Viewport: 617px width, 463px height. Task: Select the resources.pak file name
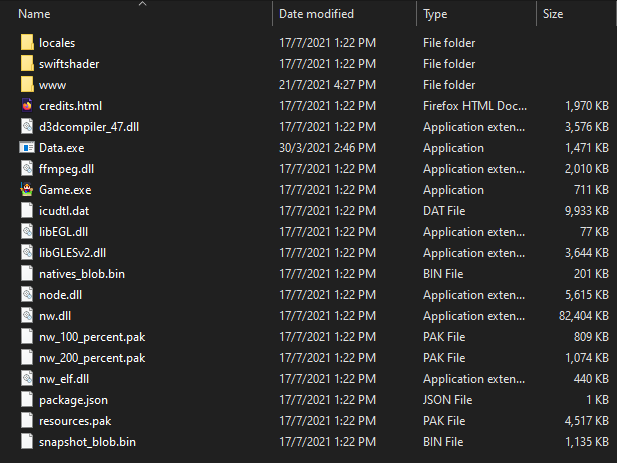click(x=77, y=421)
